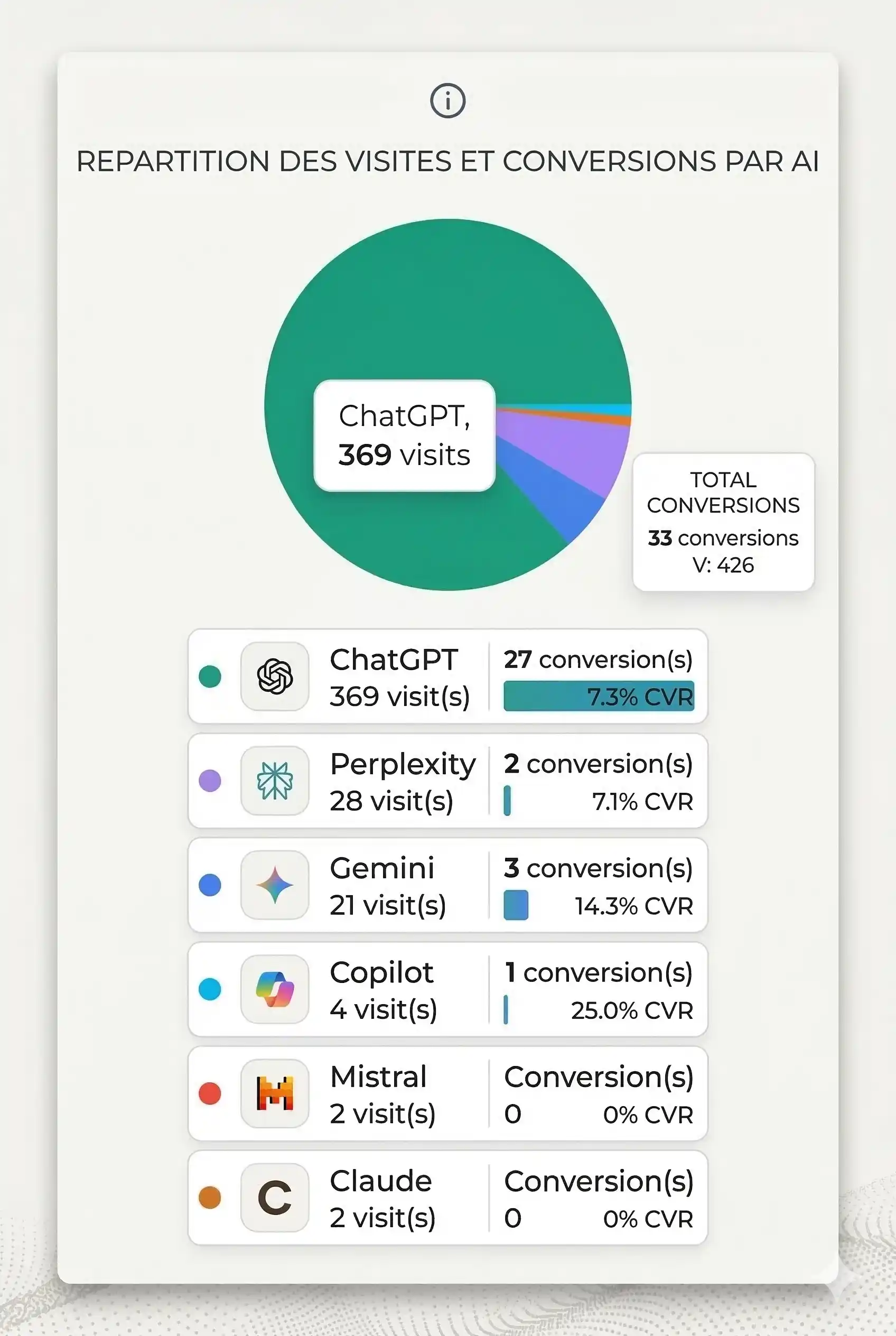This screenshot has width=896, height=1336.
Task: Click the Total Conversions summary box
Action: (723, 522)
